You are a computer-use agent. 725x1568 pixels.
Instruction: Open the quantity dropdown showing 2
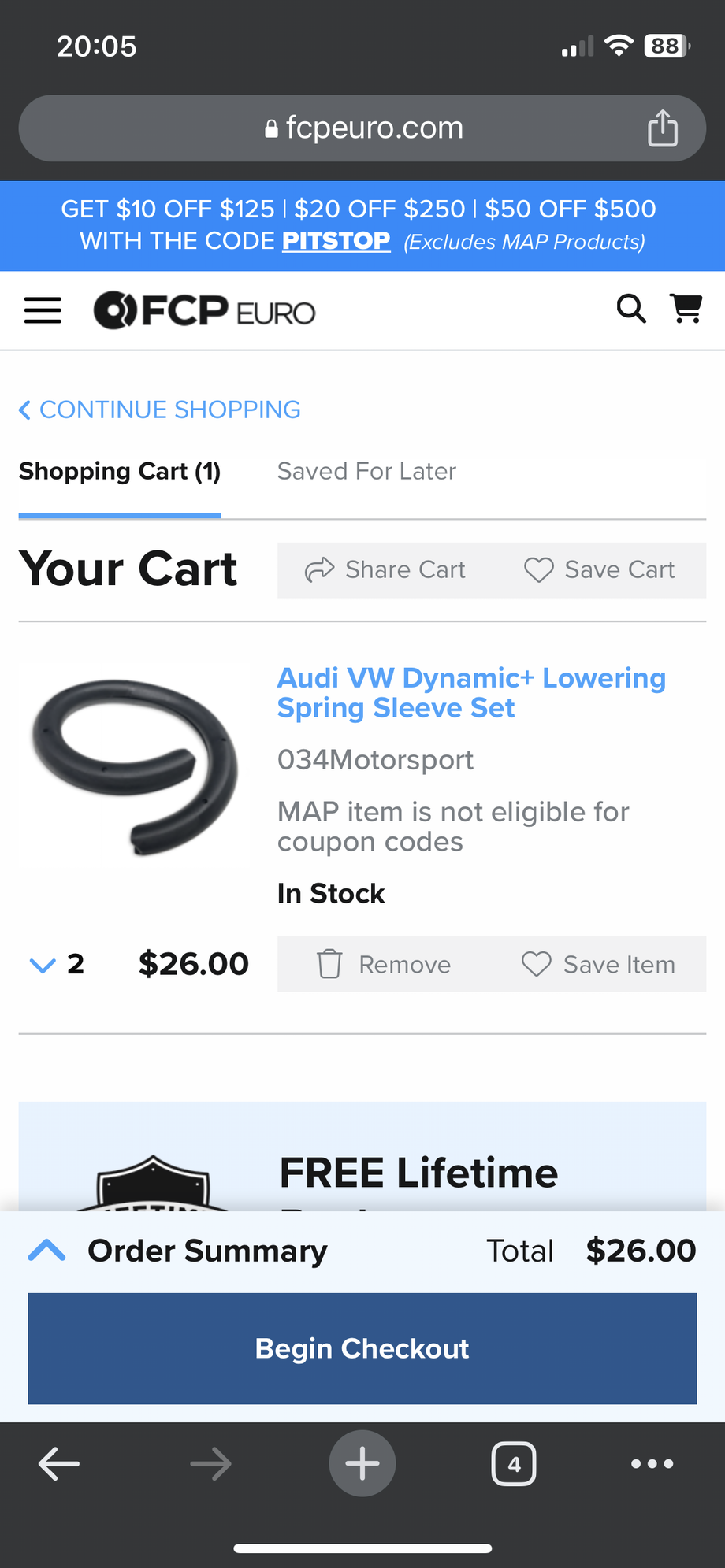(57, 964)
